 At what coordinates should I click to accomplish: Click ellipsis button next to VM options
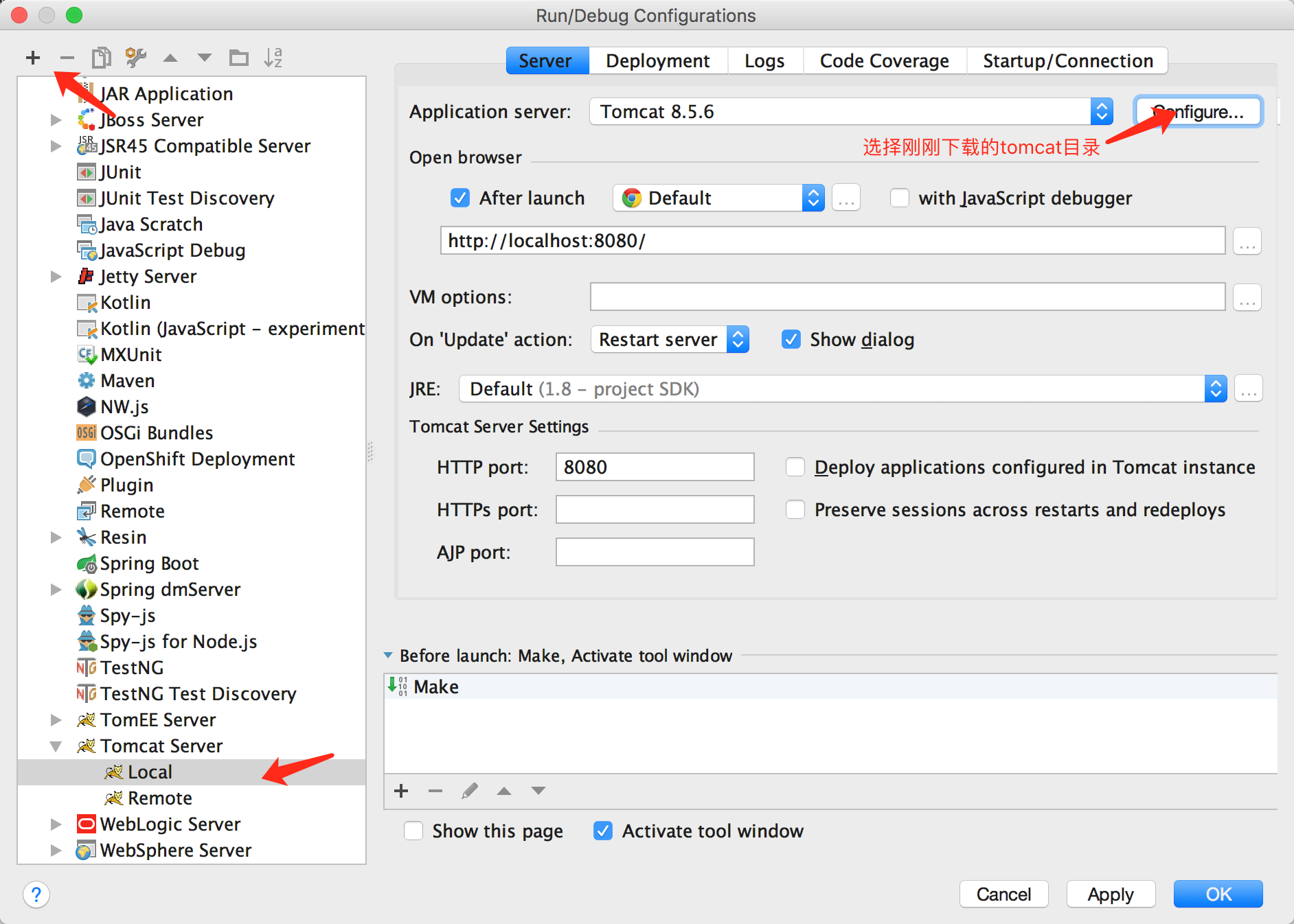pos(1247,297)
